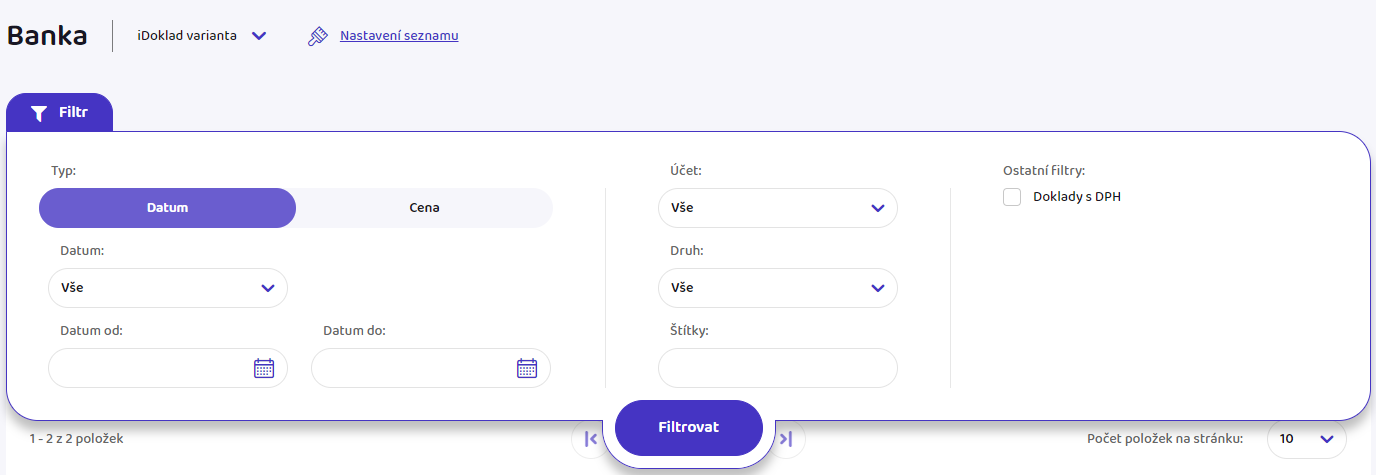The height and width of the screenshot is (475, 1376).
Task: Select the Datum filter type
Action: 168,208
